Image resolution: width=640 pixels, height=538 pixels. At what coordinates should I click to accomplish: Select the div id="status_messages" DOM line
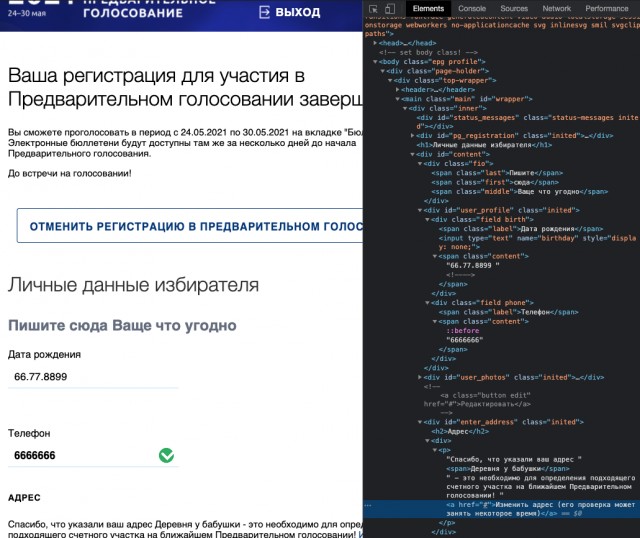pyautogui.click(x=527, y=122)
